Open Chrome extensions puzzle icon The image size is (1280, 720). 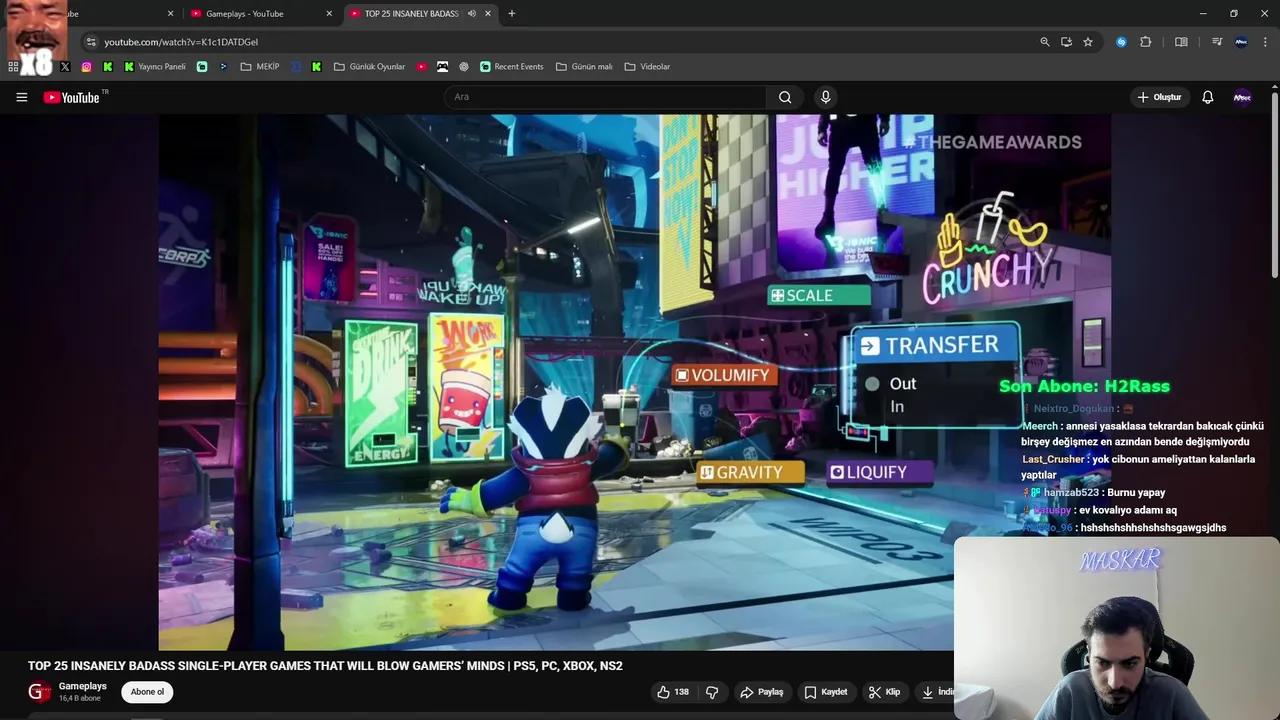pos(1146,42)
